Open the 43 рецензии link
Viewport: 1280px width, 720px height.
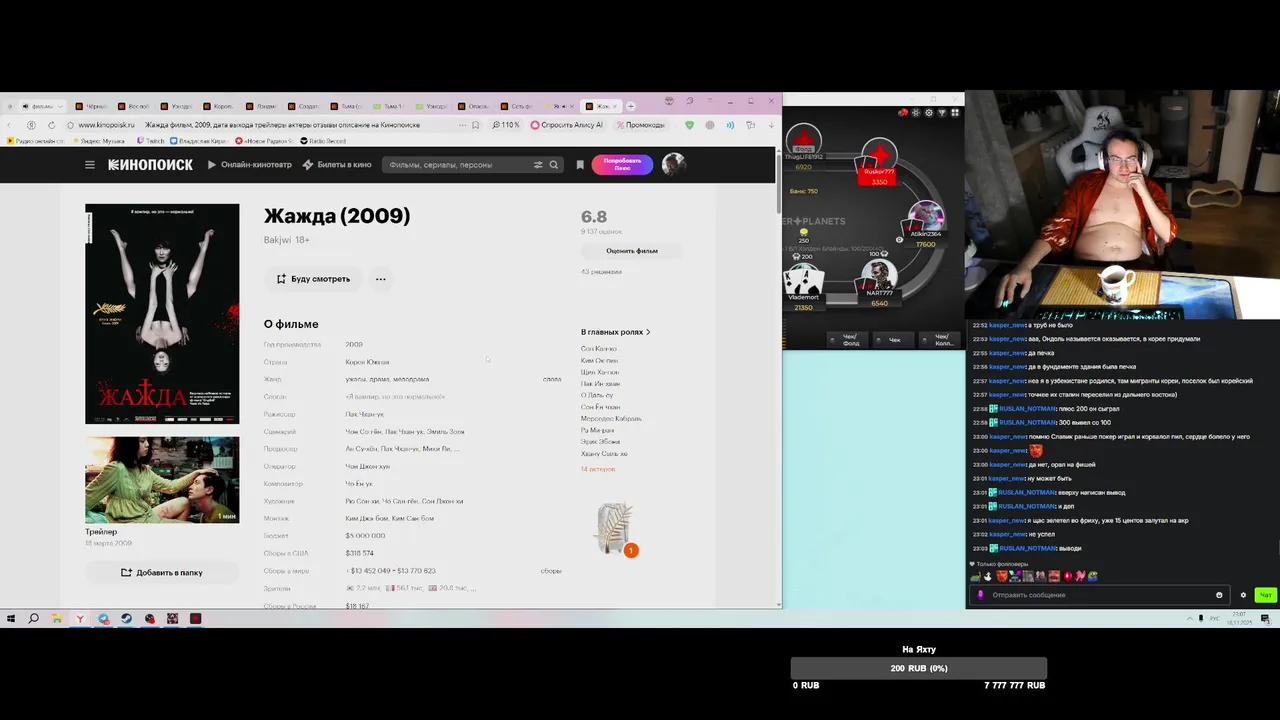point(601,272)
